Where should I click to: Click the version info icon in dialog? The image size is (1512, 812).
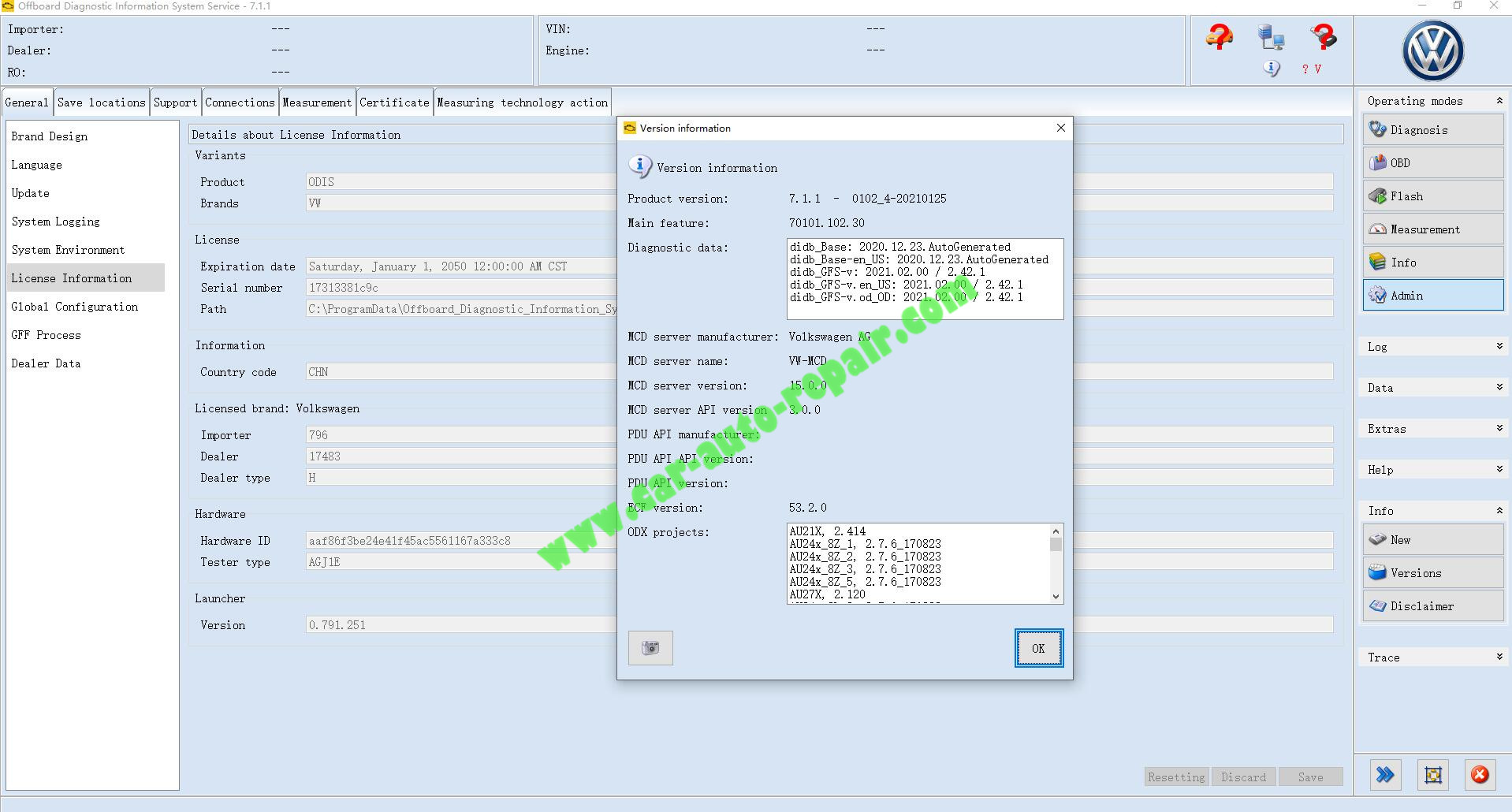tap(639, 166)
